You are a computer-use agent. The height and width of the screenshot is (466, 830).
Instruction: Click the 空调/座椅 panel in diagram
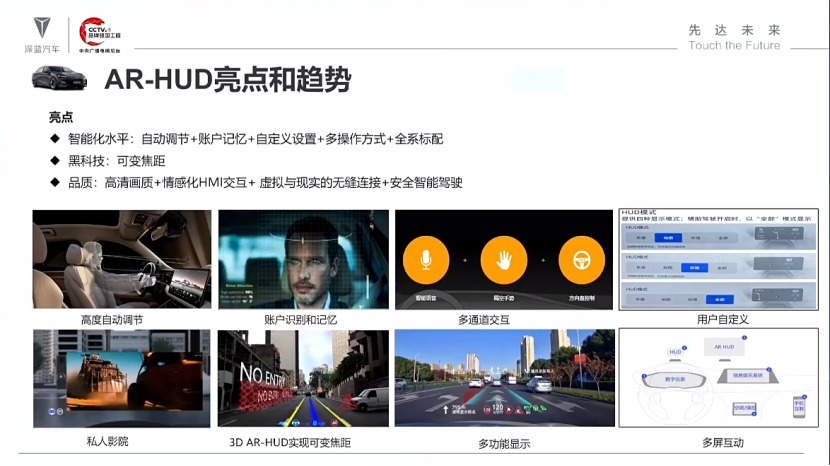(744, 408)
